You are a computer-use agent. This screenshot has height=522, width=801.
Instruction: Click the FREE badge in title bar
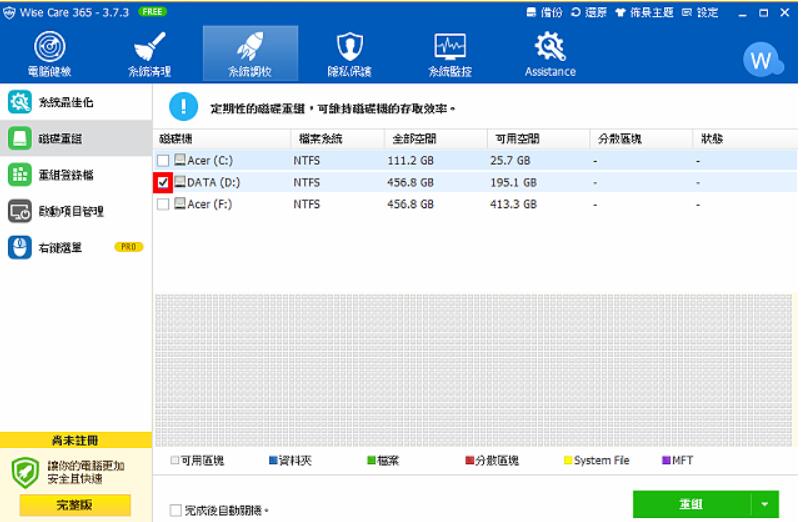pos(152,12)
